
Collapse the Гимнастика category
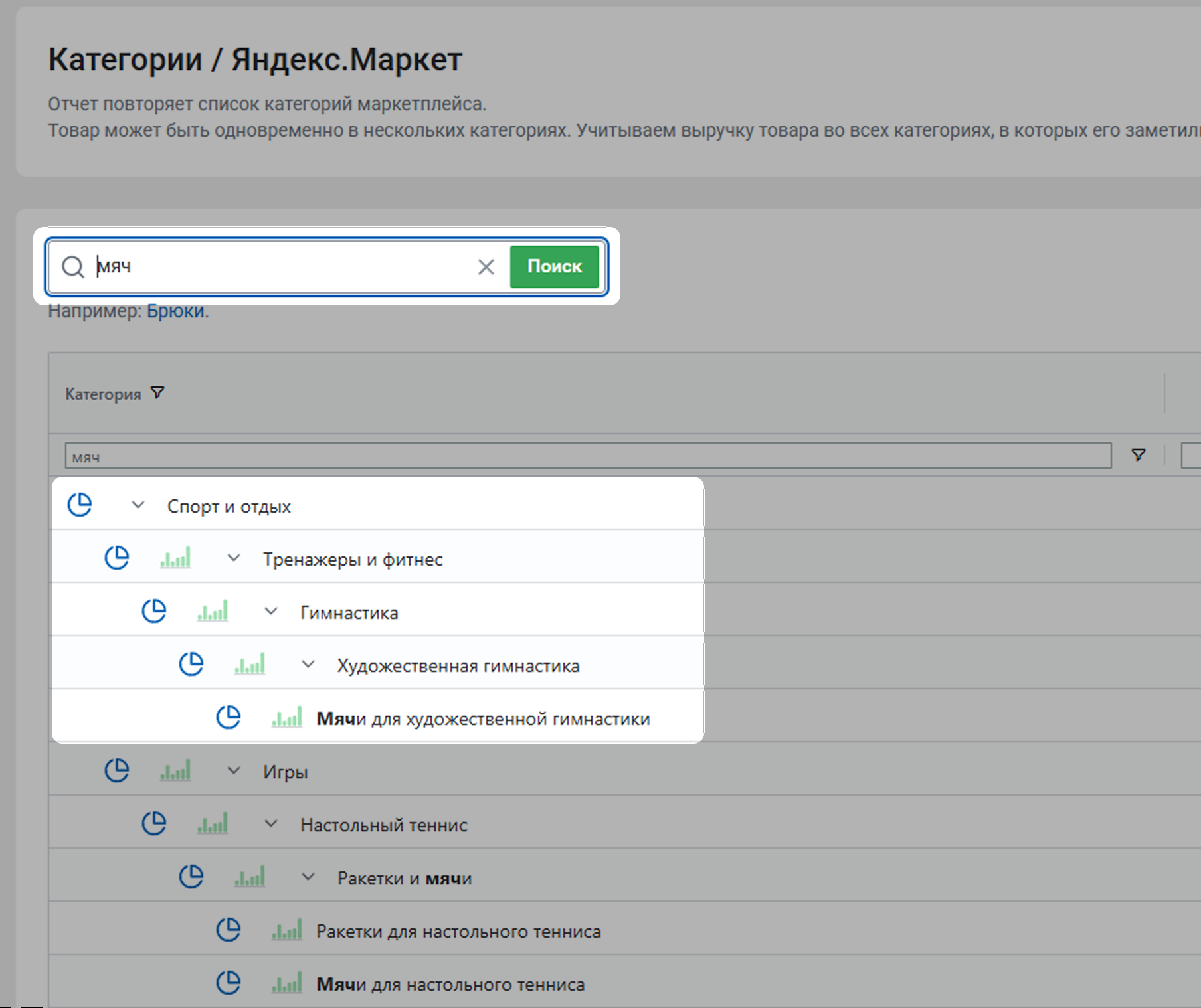[271, 611]
